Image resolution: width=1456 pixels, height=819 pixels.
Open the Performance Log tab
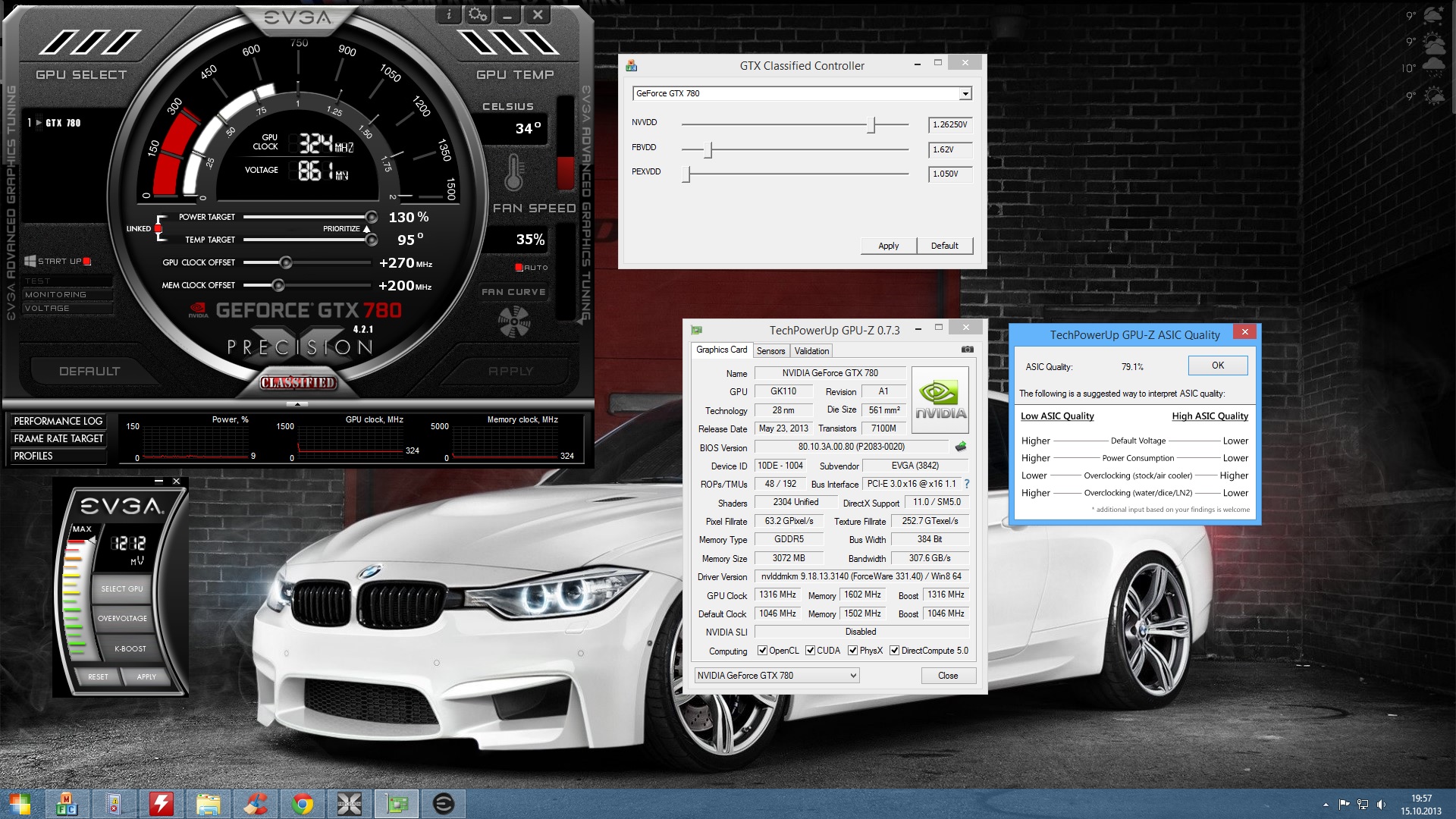pyautogui.click(x=58, y=421)
